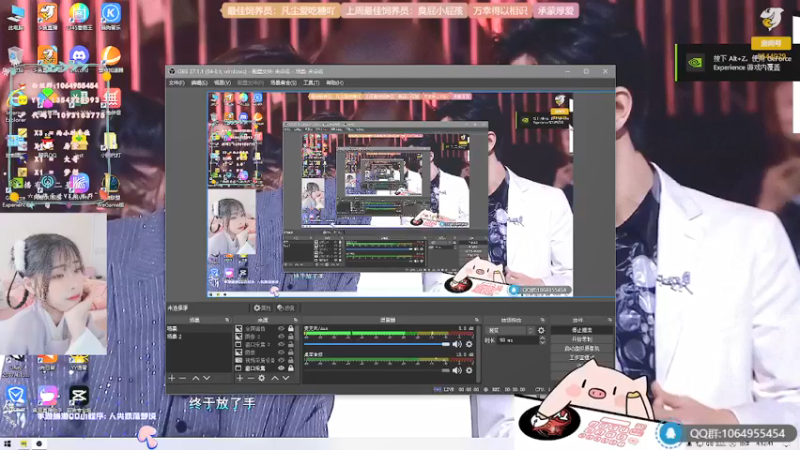800x450 pixels.
Task: Add a new source with the plus icon
Action: coord(239,379)
